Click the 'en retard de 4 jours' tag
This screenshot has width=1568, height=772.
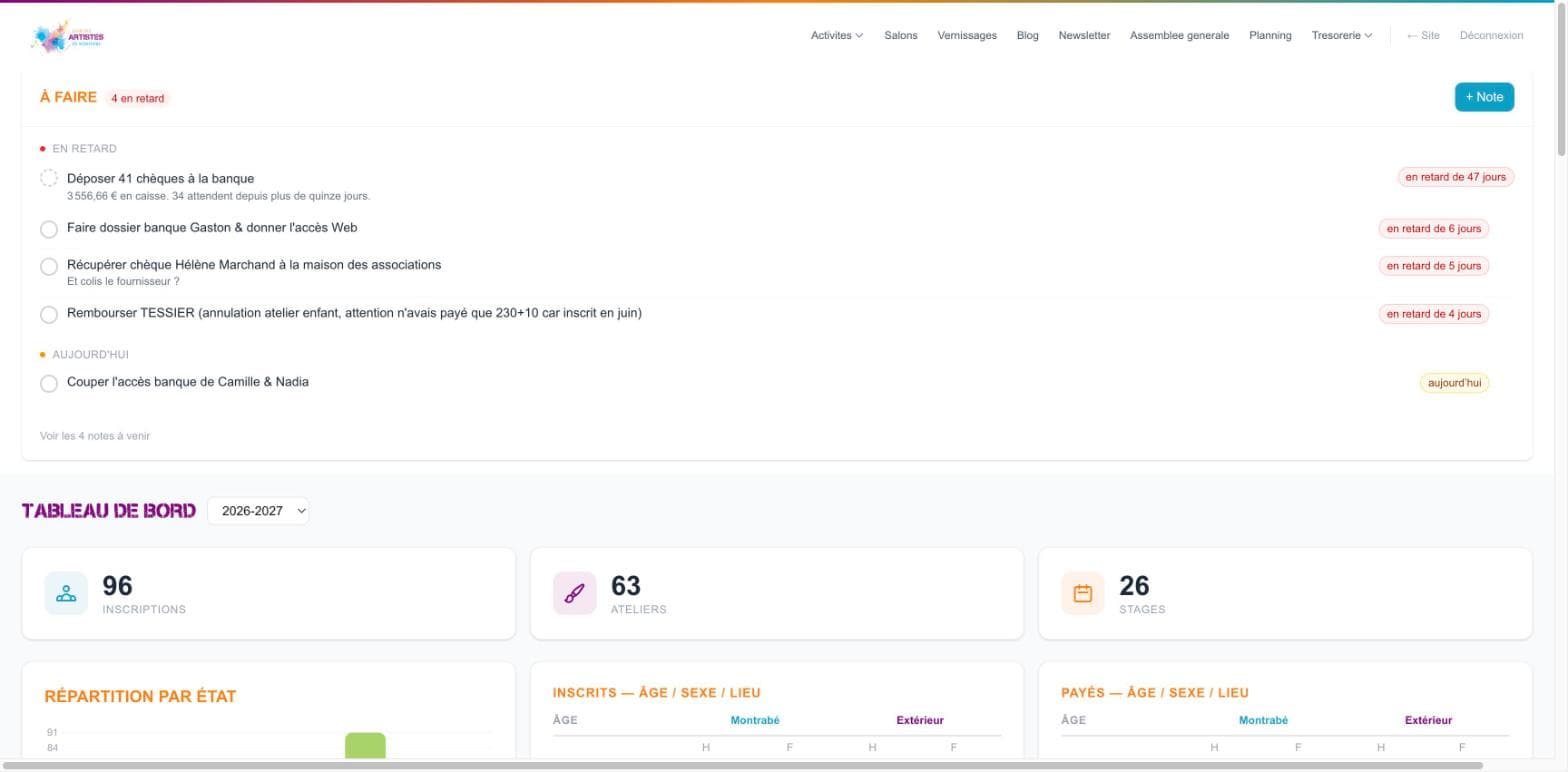tap(1434, 314)
